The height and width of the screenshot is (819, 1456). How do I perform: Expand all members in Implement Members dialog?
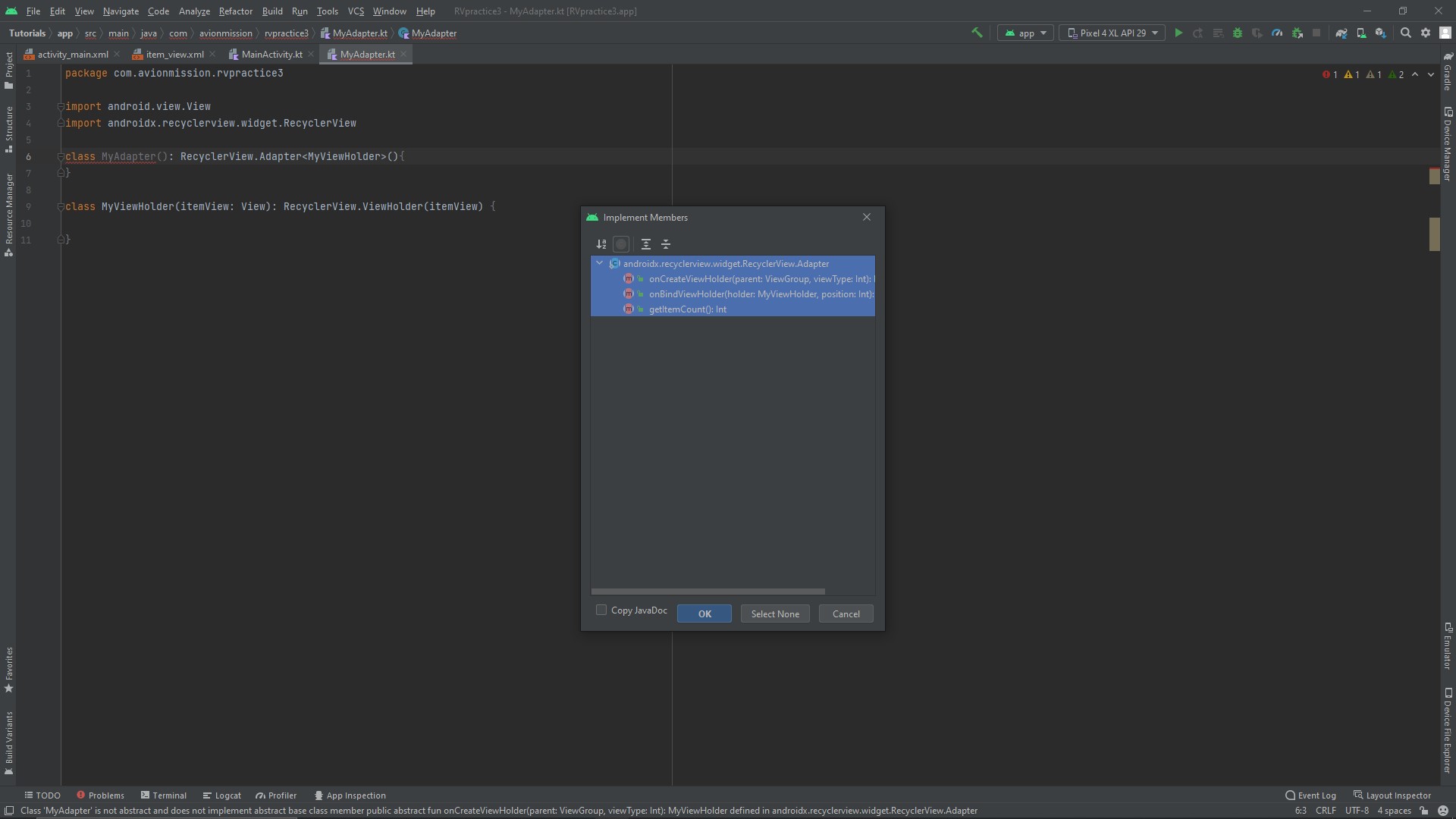click(x=646, y=244)
